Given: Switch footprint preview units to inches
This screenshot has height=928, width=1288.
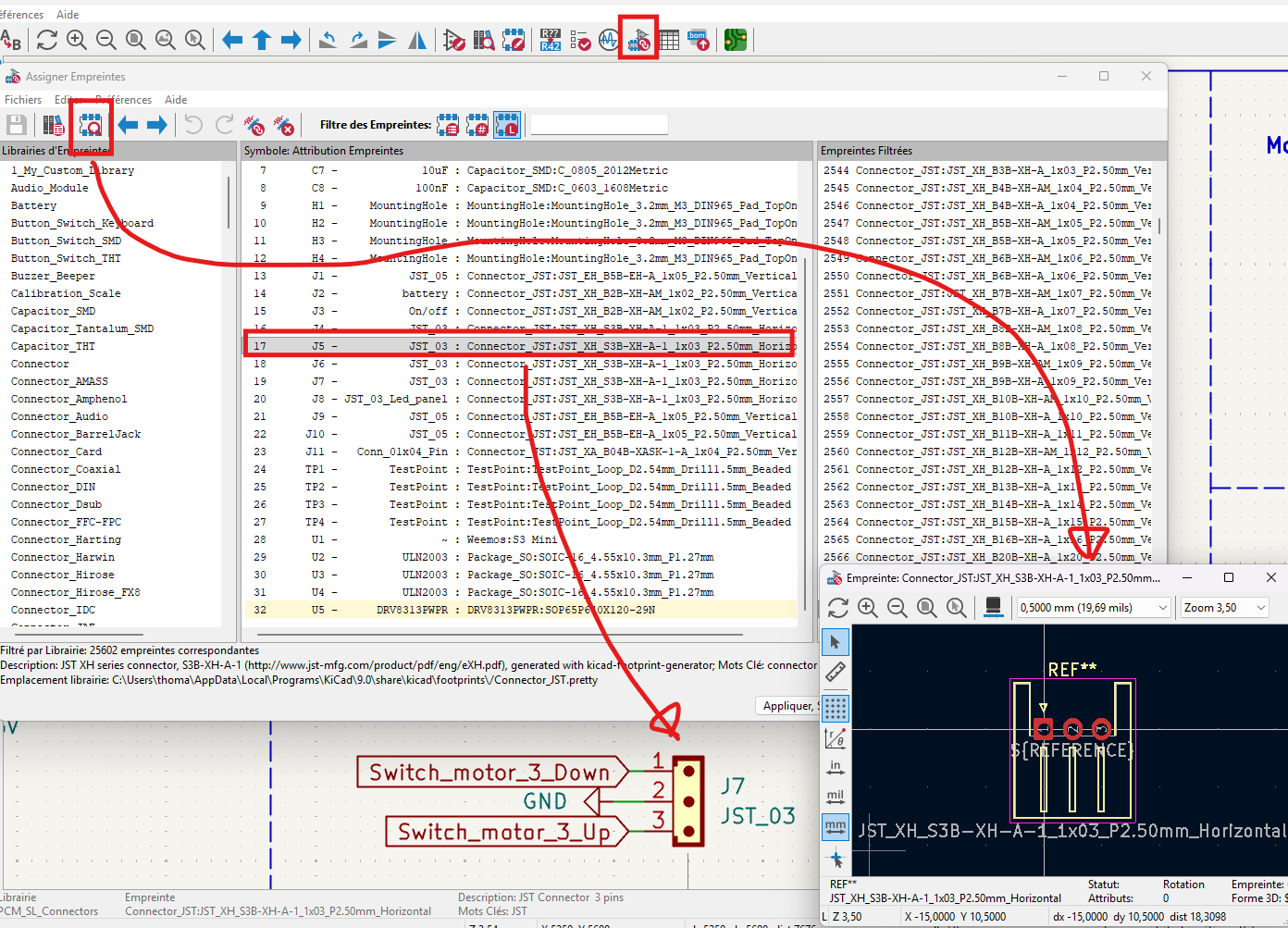Looking at the screenshot, I should point(836,768).
